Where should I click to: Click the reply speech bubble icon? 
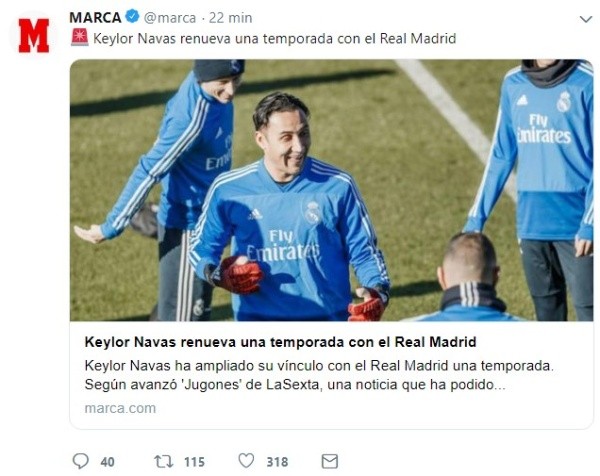click(x=80, y=461)
